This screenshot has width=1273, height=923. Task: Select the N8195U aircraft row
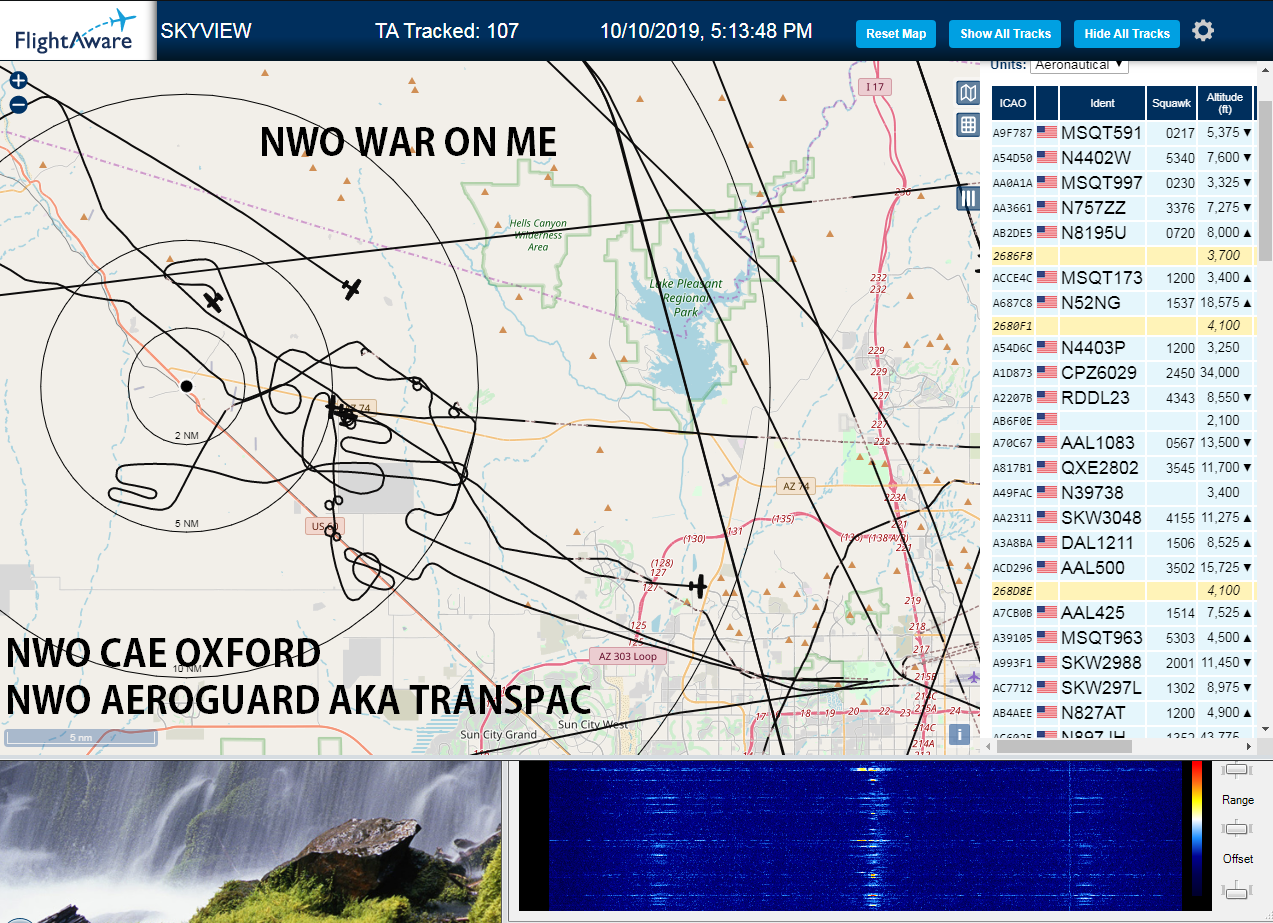[1122, 232]
